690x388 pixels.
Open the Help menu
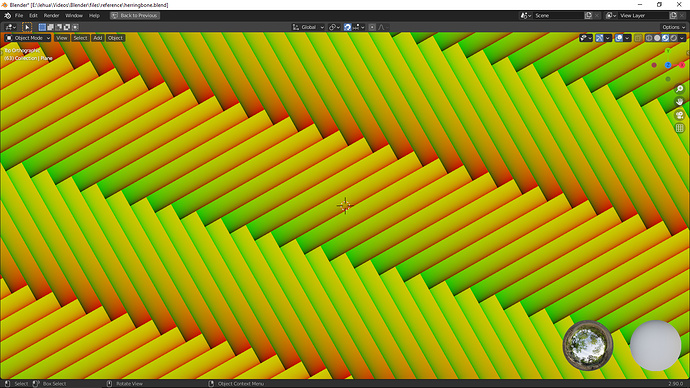click(94, 15)
